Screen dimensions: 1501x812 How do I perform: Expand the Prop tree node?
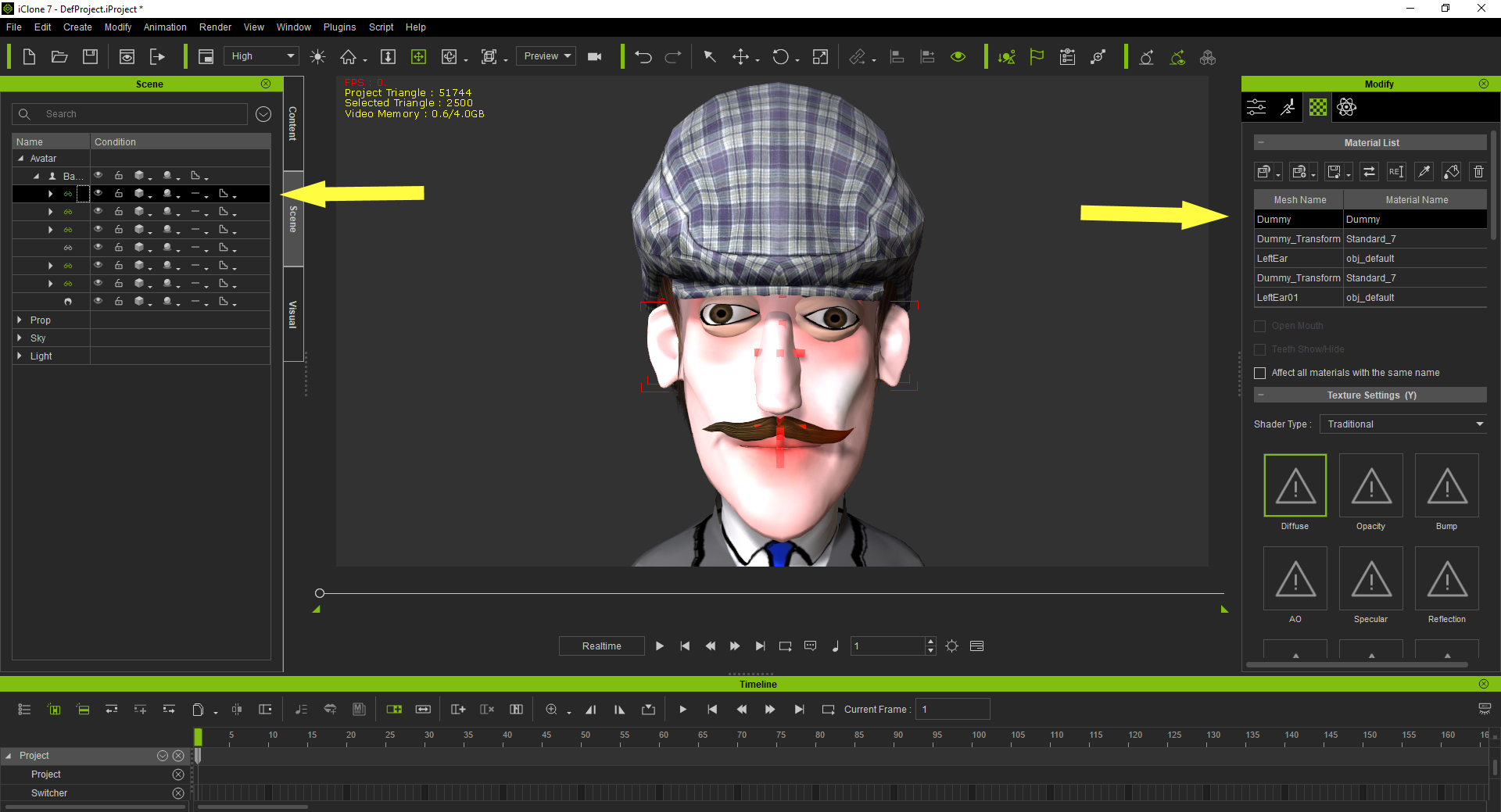coord(20,320)
